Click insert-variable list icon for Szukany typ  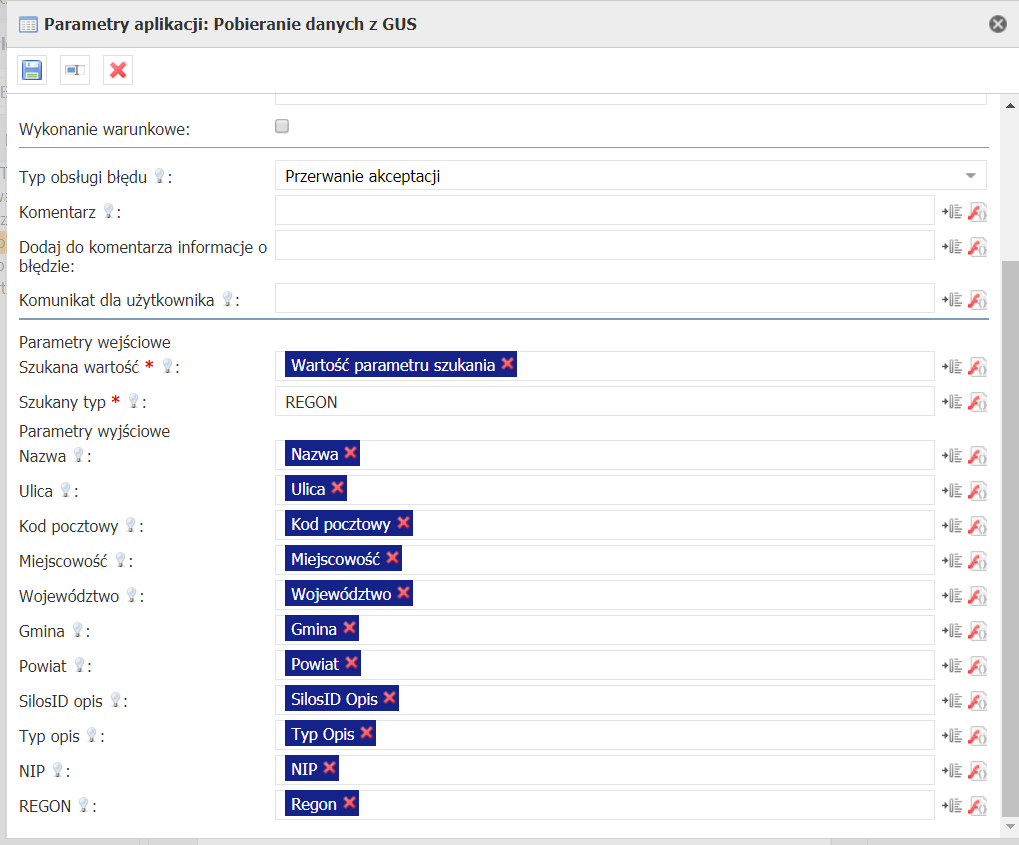(951, 402)
